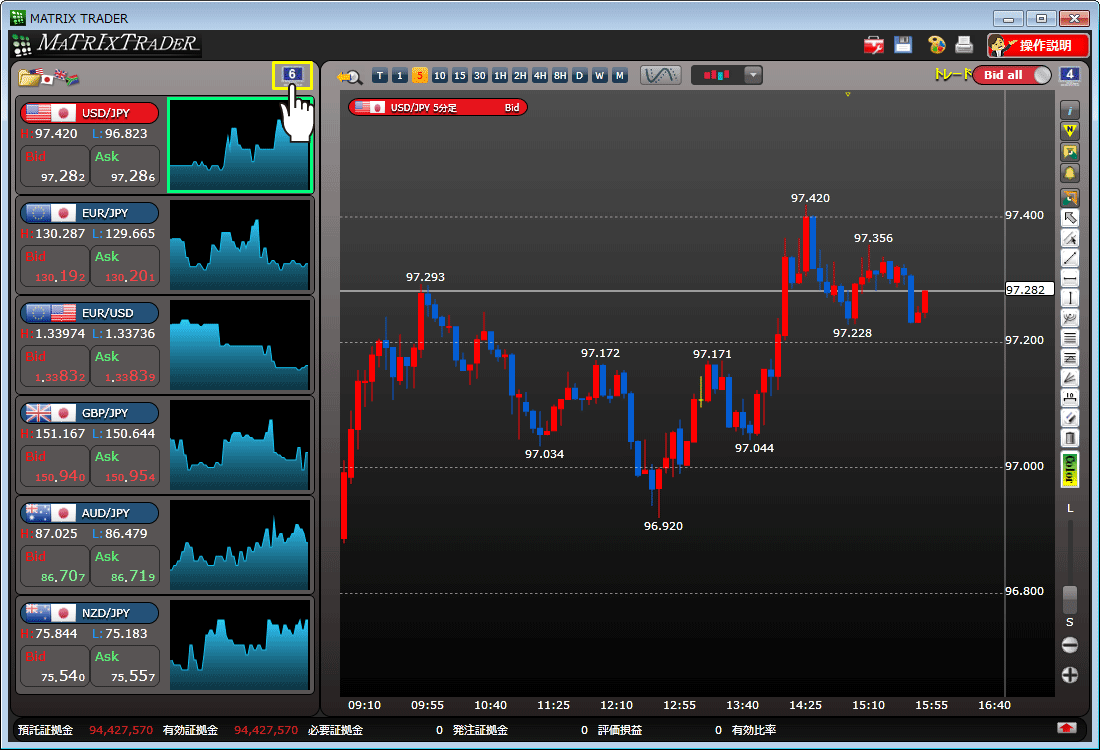
Task: Click the GBP/JPY mini chart thumbnail
Action: coord(240,445)
